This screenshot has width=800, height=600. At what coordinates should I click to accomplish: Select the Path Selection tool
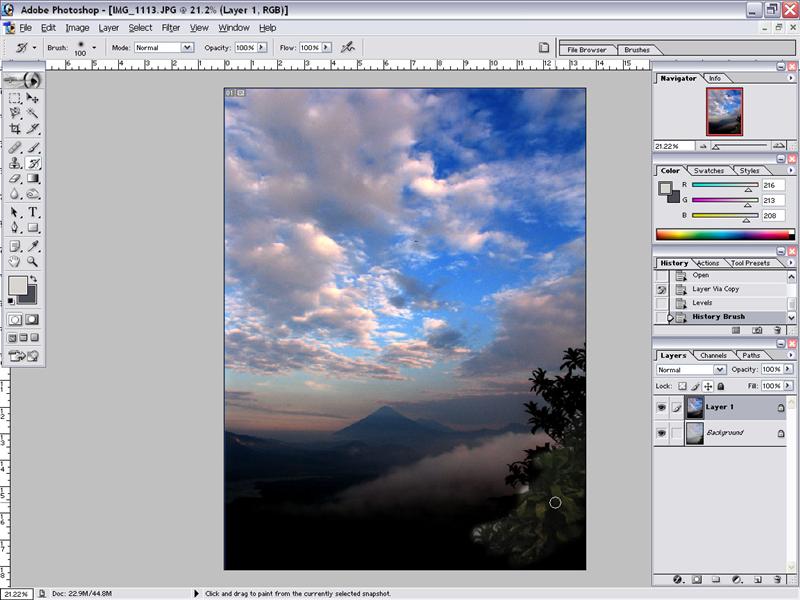point(15,212)
